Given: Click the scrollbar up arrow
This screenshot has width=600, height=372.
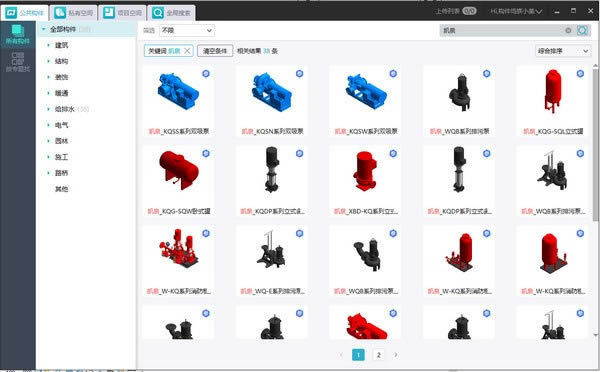Looking at the screenshot, I should [x=595, y=66].
